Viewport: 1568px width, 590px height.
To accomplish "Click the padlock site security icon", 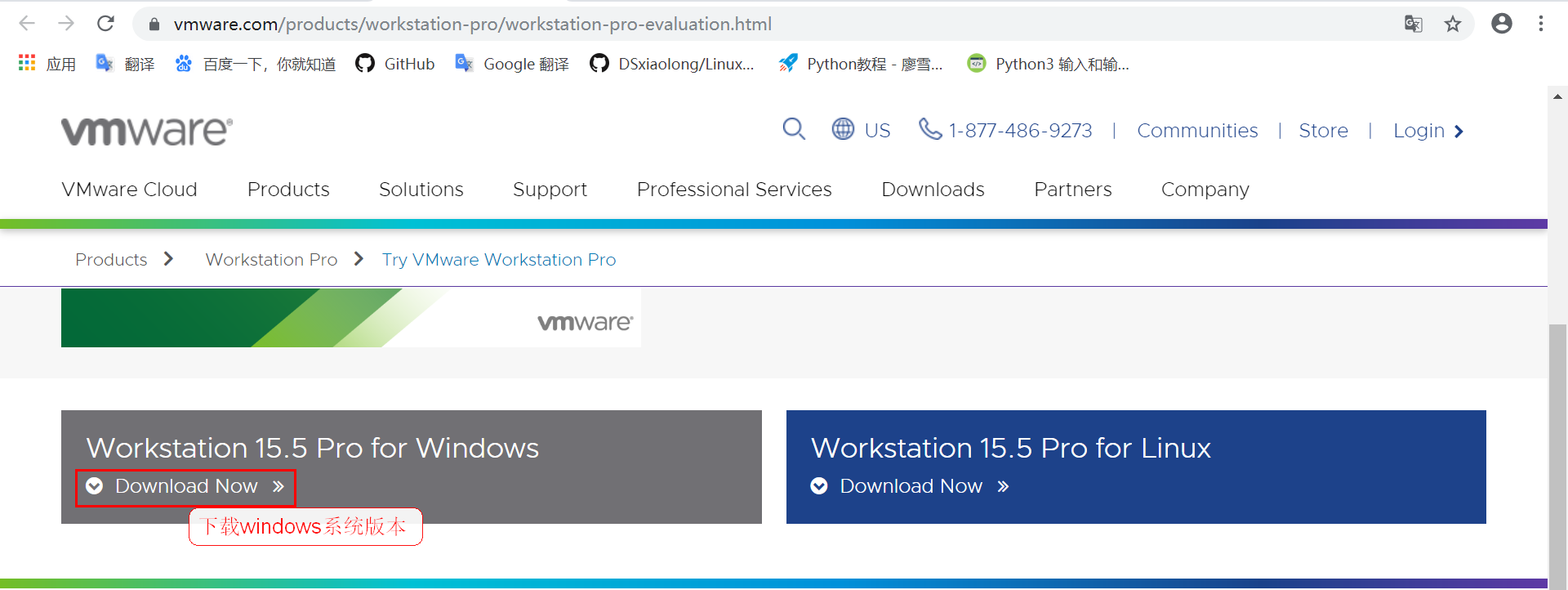I will 154,25.
